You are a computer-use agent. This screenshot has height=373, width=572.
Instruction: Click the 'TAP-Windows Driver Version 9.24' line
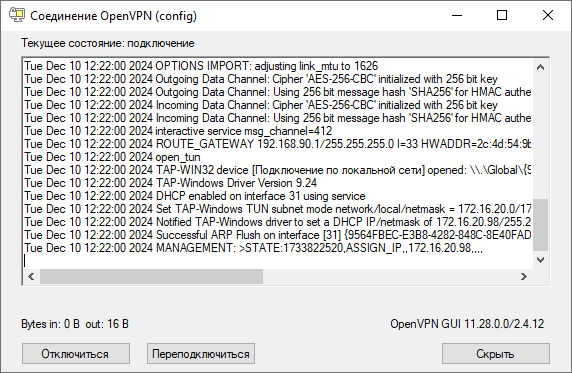(x=170, y=183)
